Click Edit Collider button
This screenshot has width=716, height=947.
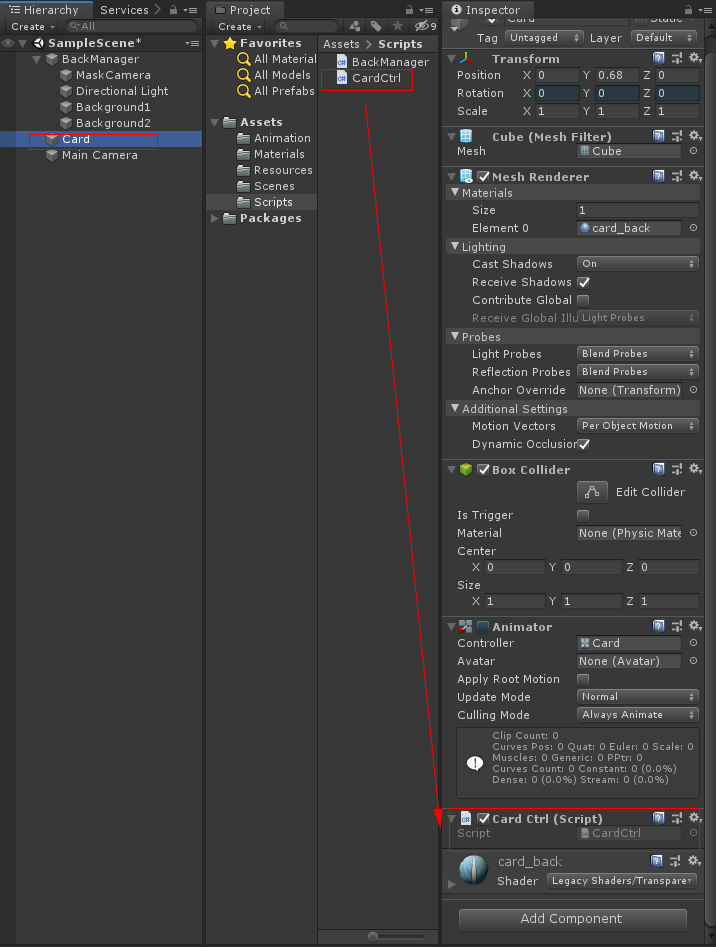click(592, 492)
